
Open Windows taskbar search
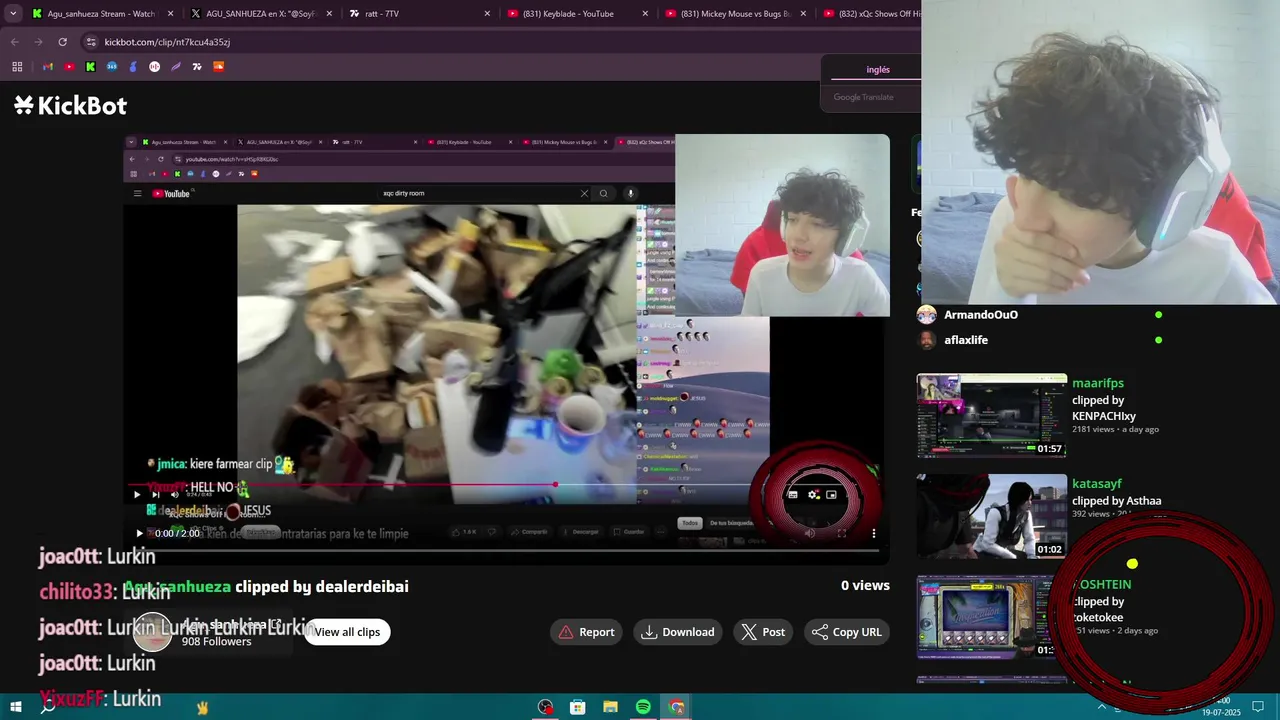47,707
